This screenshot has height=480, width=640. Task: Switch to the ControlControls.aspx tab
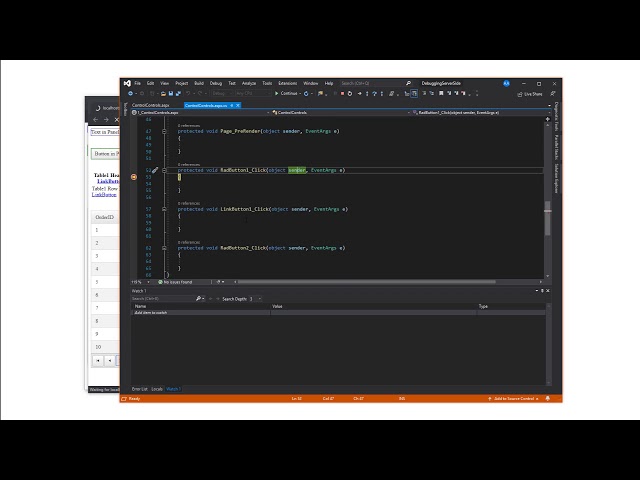coord(150,105)
